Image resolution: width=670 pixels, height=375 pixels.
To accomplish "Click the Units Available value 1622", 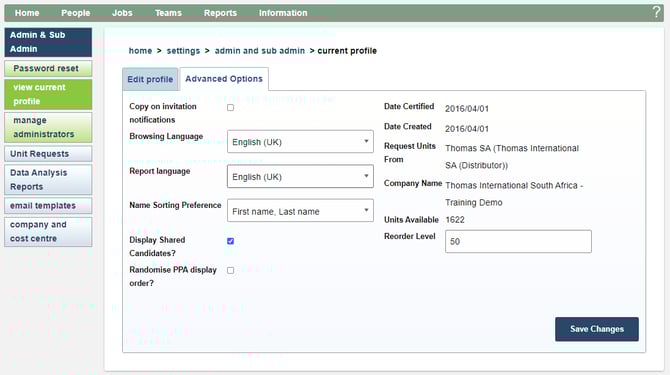I will [x=455, y=220].
